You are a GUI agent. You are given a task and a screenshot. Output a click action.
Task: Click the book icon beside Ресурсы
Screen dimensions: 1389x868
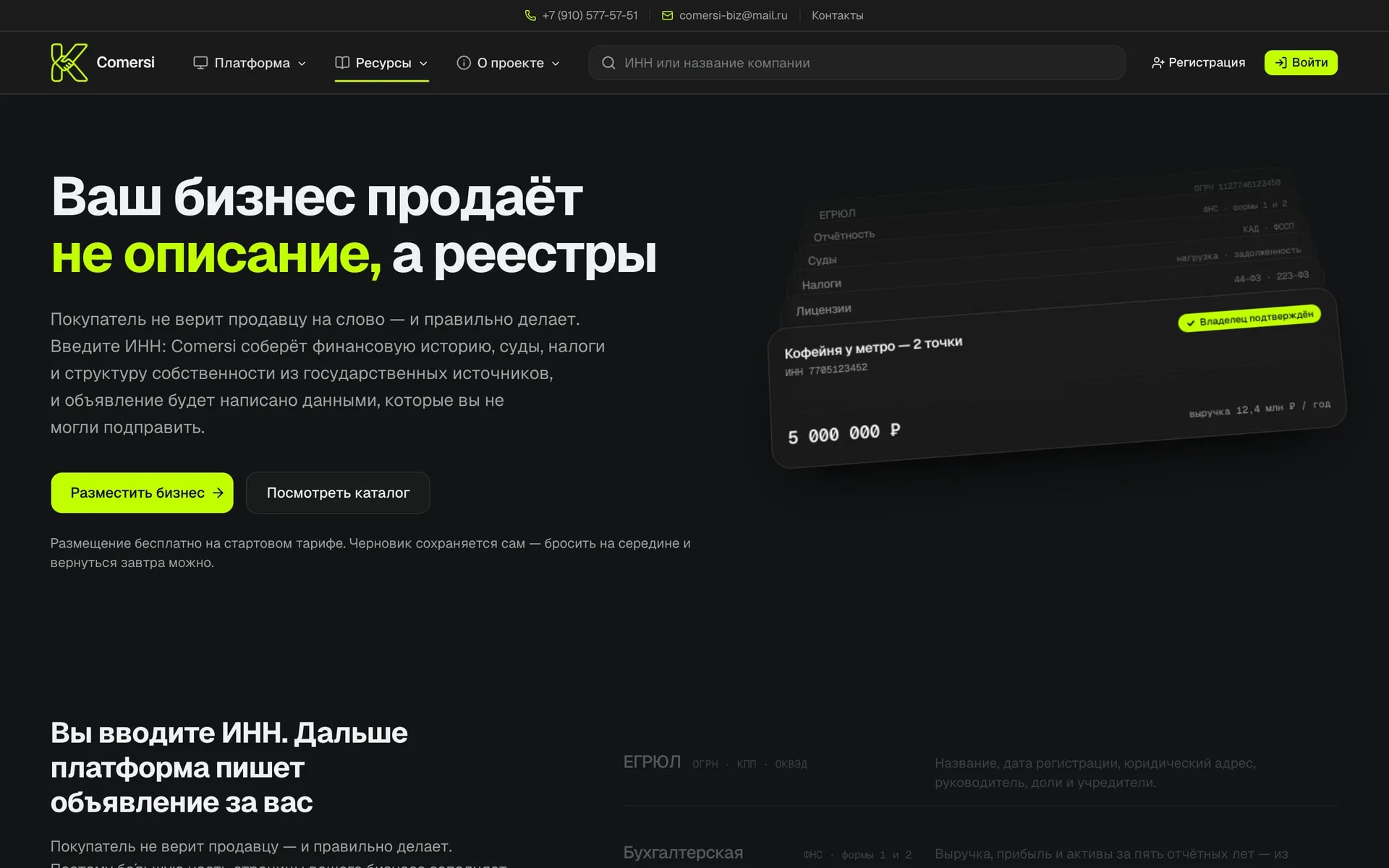342,63
